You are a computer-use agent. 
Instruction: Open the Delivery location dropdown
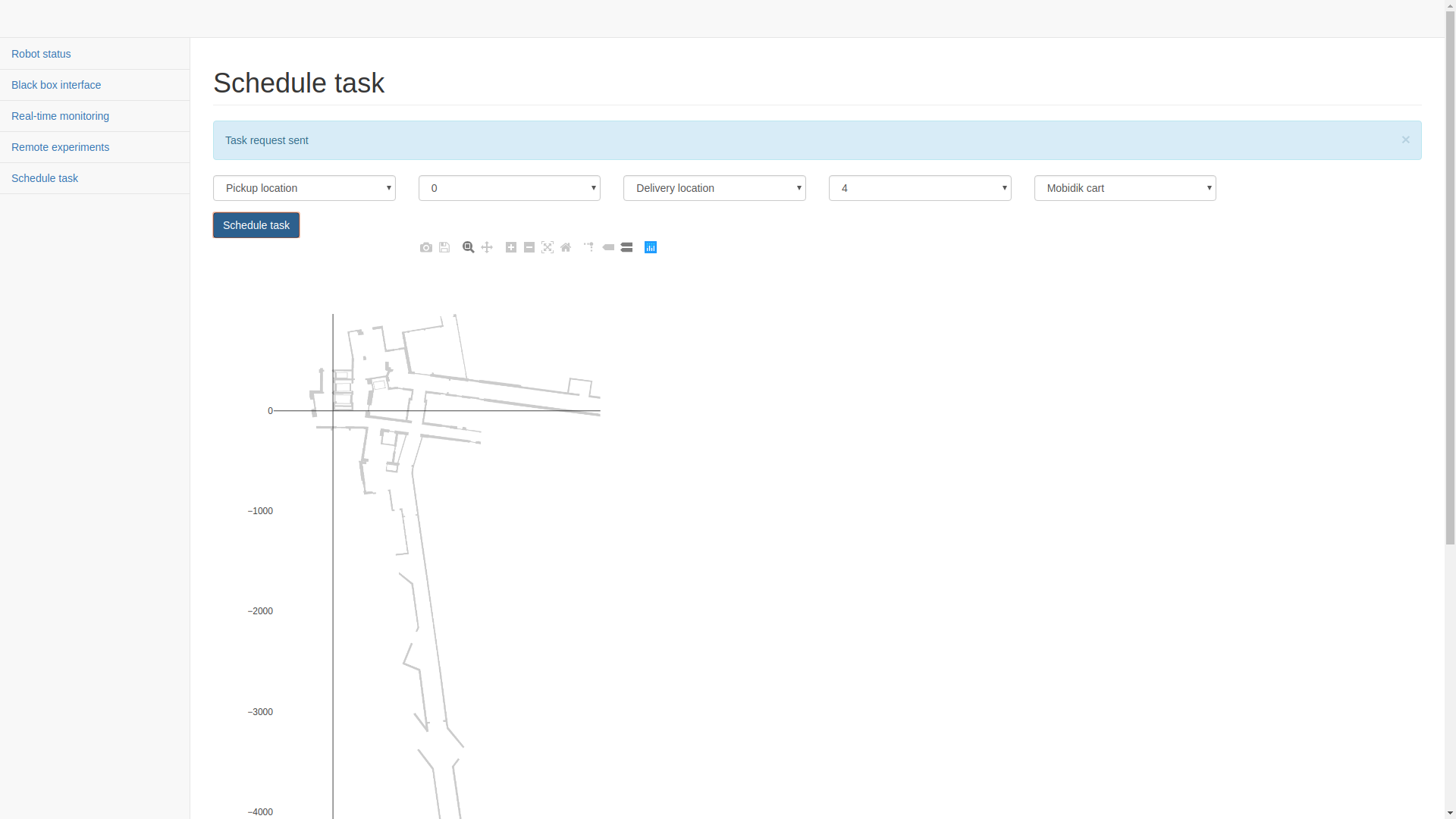(714, 188)
